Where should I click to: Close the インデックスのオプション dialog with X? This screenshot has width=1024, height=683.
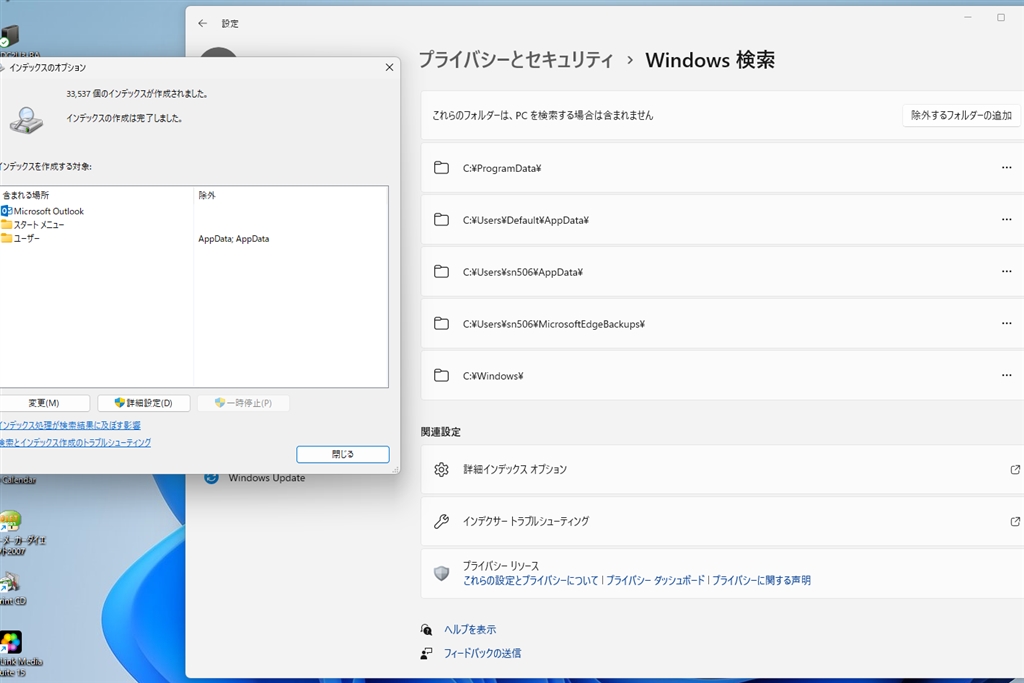389,67
